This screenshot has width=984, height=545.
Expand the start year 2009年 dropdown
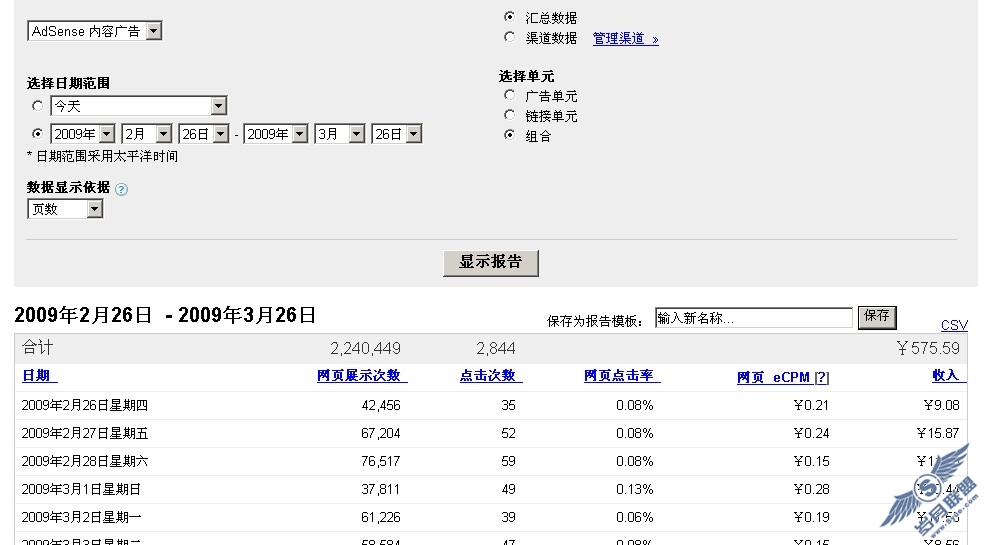tap(82, 134)
